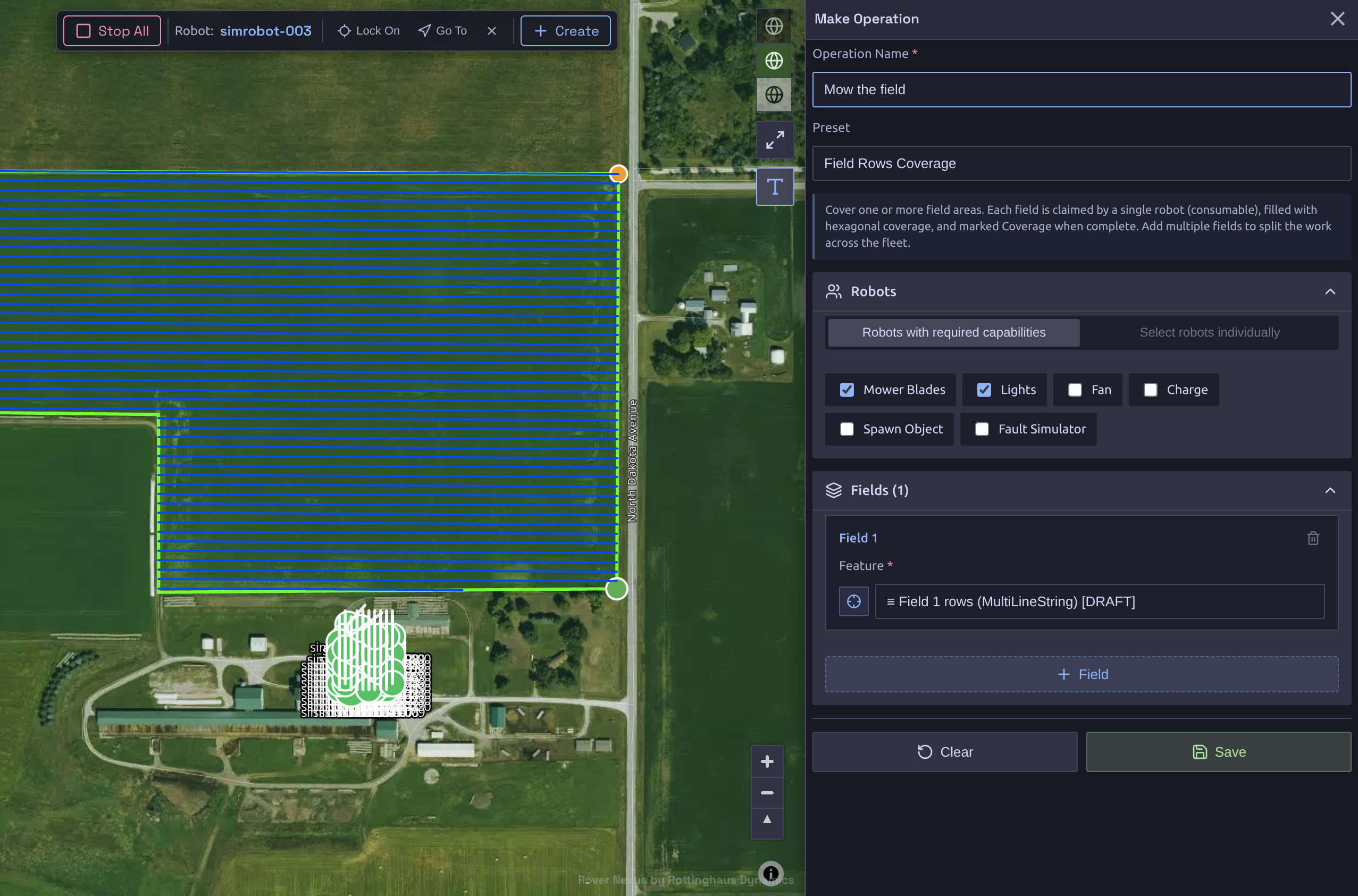Open map attribution info icon
This screenshot has width=1358, height=896.
pyautogui.click(x=770, y=873)
